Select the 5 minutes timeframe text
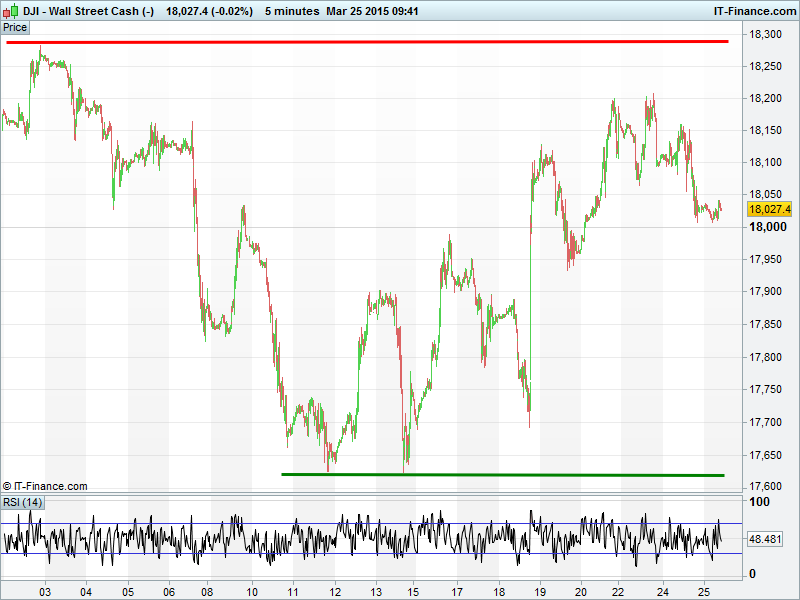The image size is (800, 600). click(292, 11)
